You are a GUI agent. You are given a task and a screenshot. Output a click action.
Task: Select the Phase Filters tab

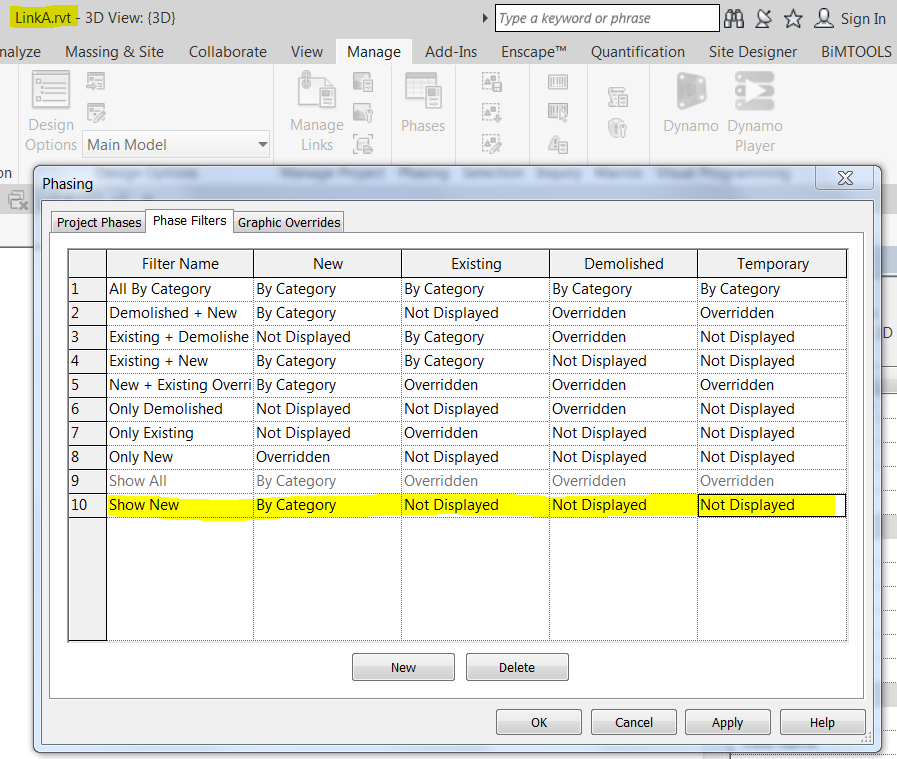(x=189, y=221)
